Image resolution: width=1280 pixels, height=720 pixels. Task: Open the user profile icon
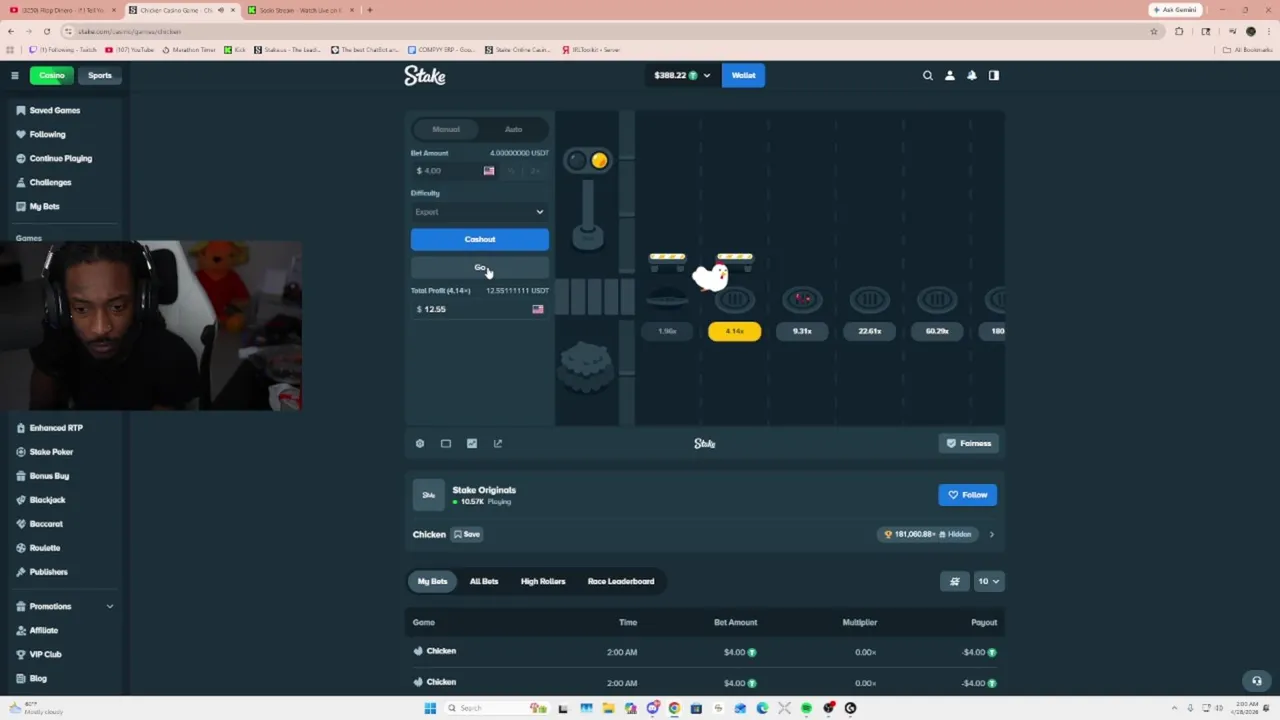click(950, 75)
